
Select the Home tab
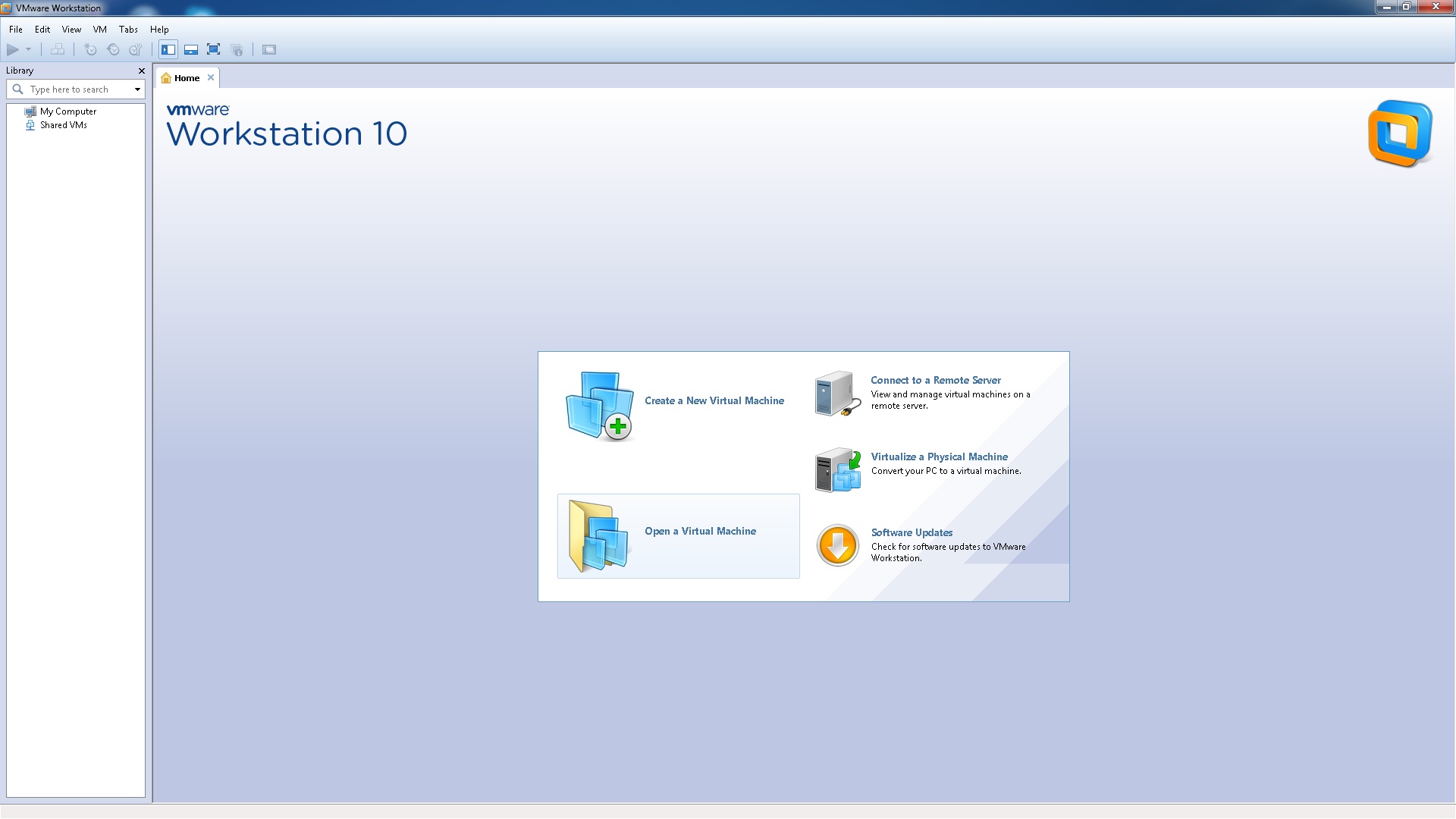(187, 78)
